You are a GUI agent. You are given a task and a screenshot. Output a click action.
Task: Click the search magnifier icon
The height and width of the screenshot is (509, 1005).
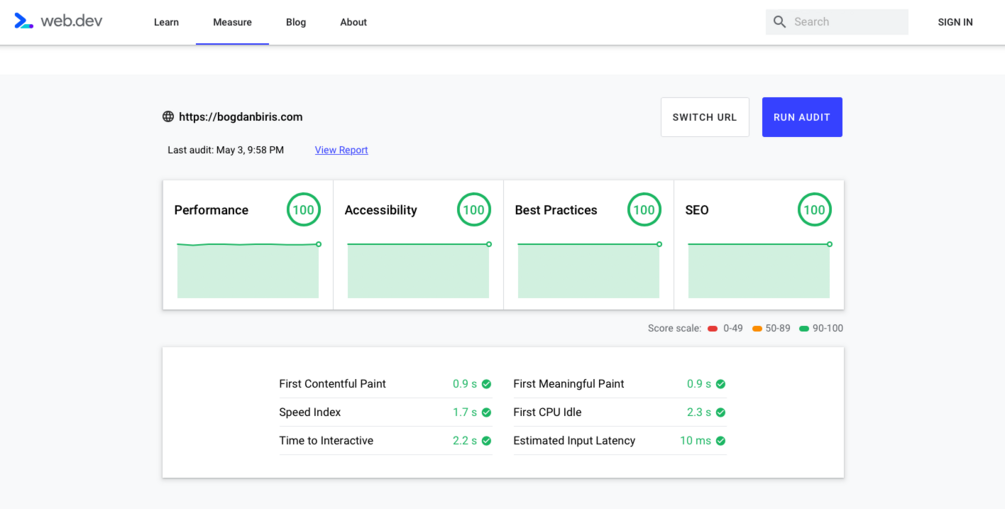780,22
